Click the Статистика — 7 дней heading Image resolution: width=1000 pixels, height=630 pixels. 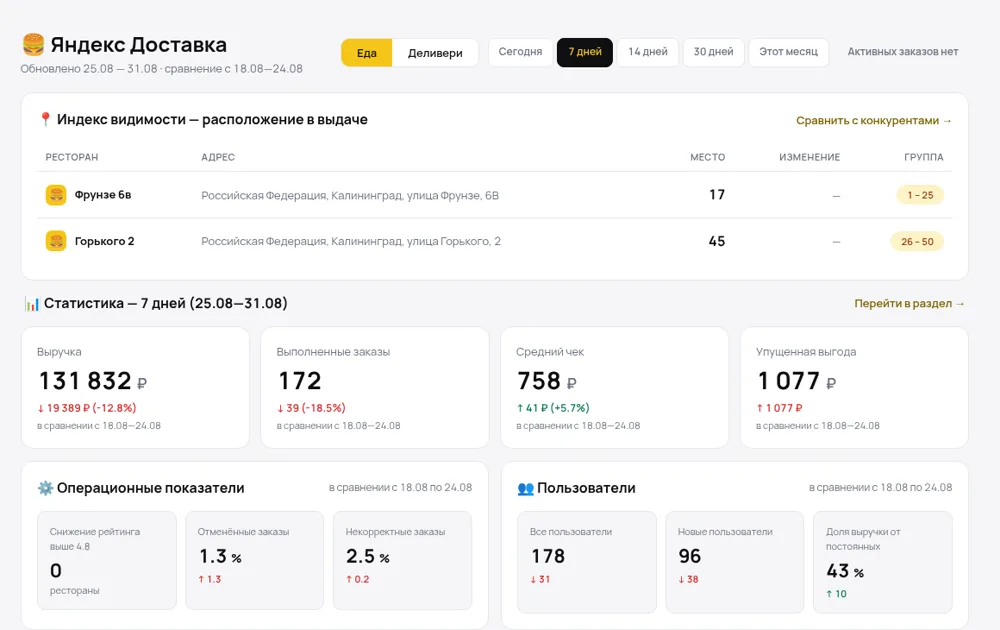pyautogui.click(x=166, y=304)
